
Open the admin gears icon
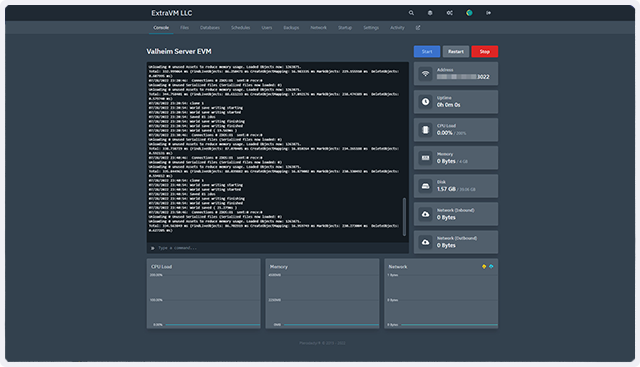tap(449, 13)
